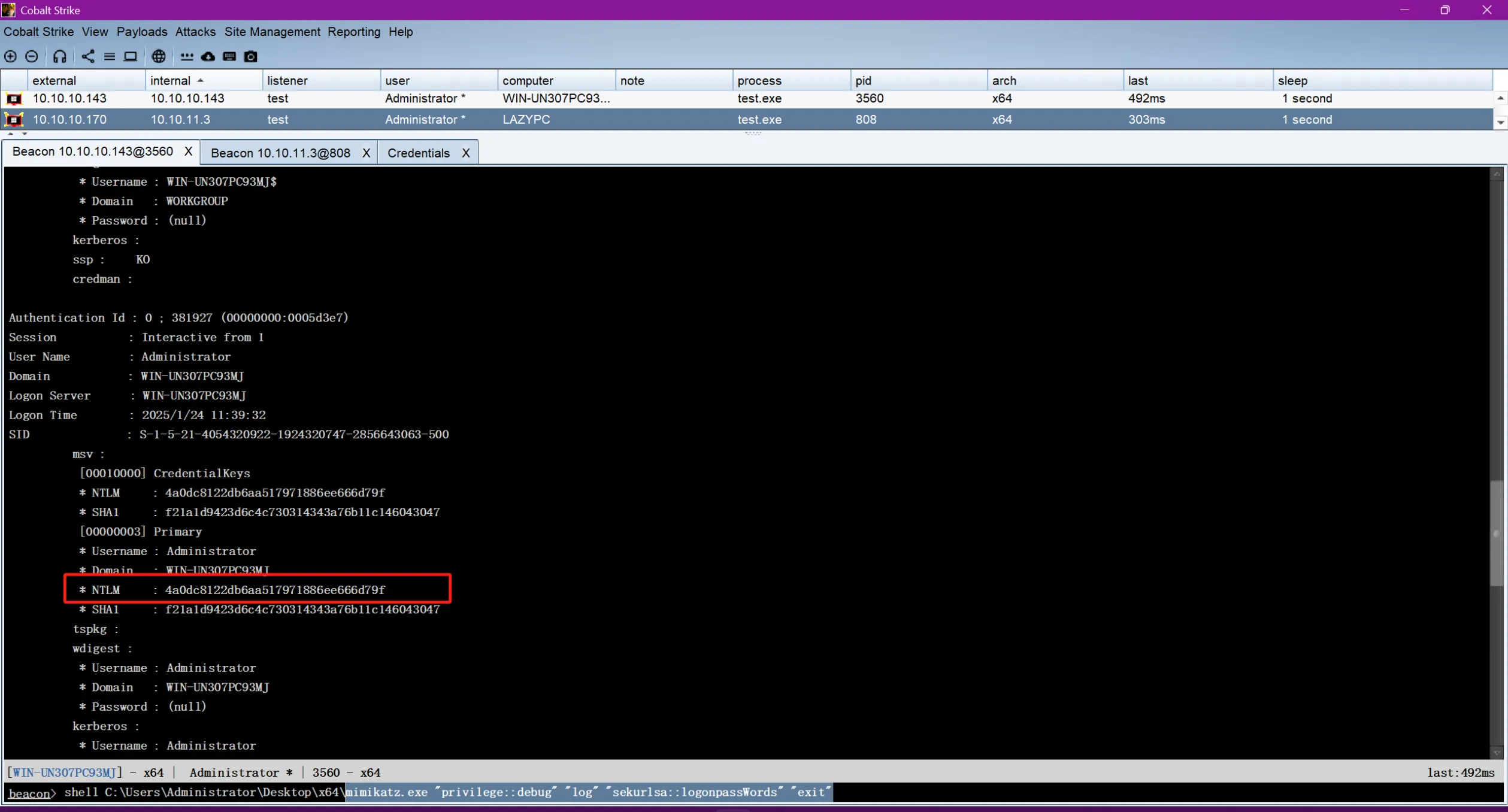Open the Keystrokes keyboard icon
Image resolution: width=1508 pixels, height=812 pixels.
tap(229, 56)
